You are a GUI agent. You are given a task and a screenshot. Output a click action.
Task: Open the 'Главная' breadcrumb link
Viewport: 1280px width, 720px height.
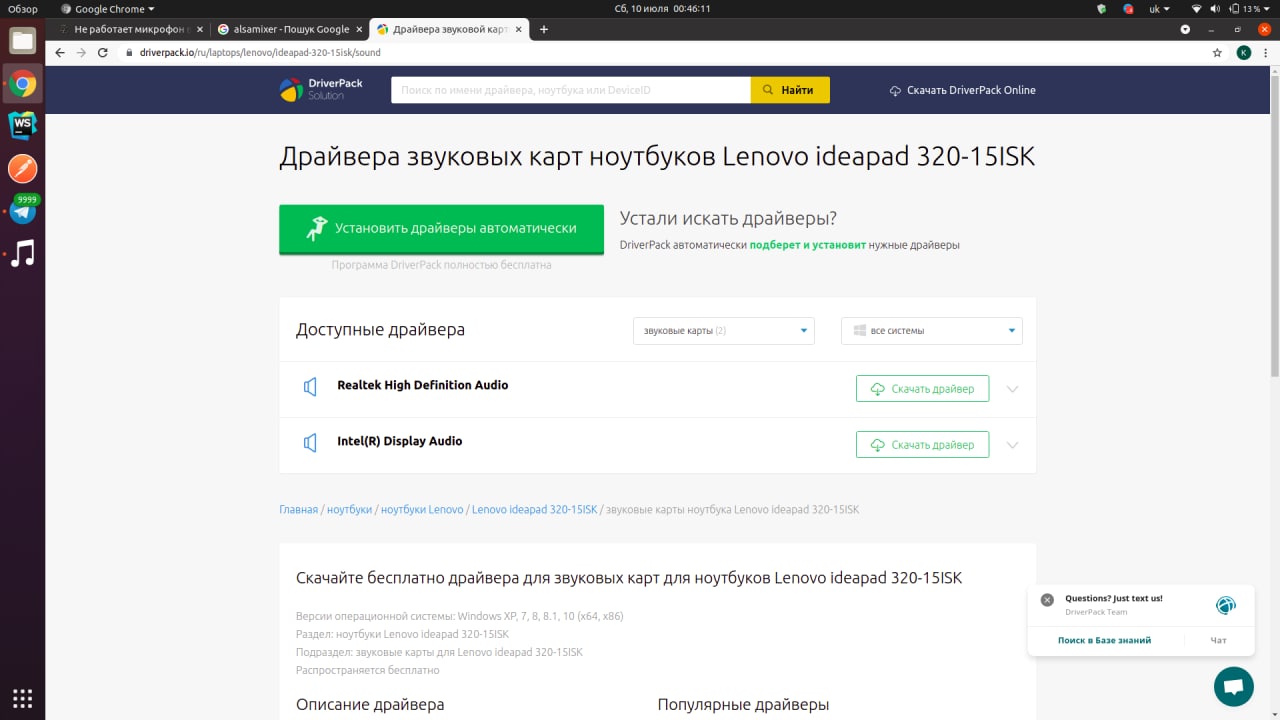(x=298, y=509)
